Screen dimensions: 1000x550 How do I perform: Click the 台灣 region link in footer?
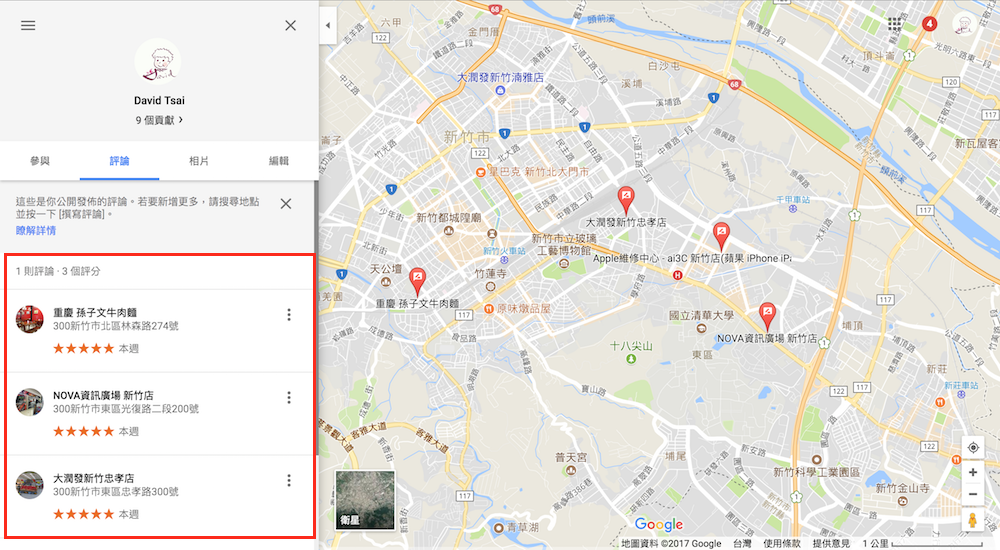[742, 544]
